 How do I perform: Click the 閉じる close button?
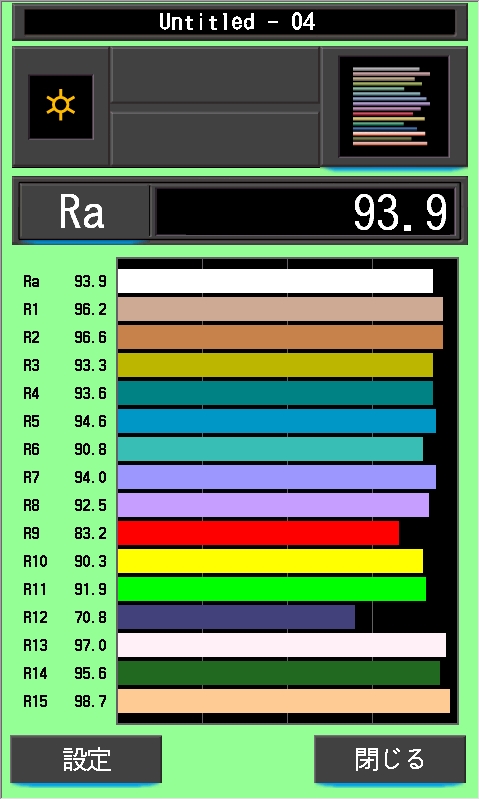pos(390,759)
